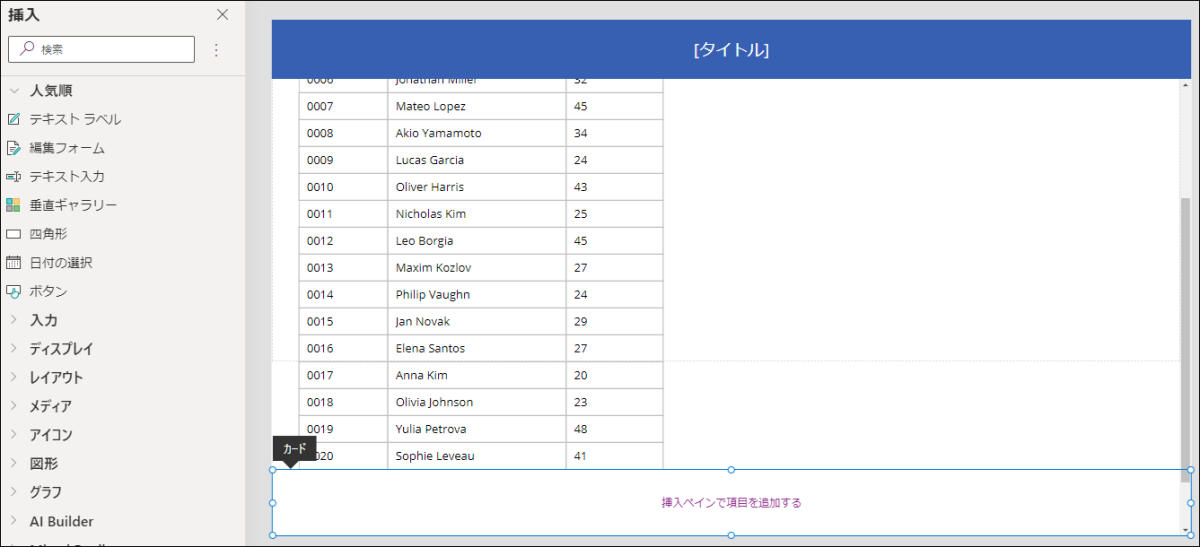
Task: Click age value 43 for Oliver Harris
Action: click(x=614, y=187)
